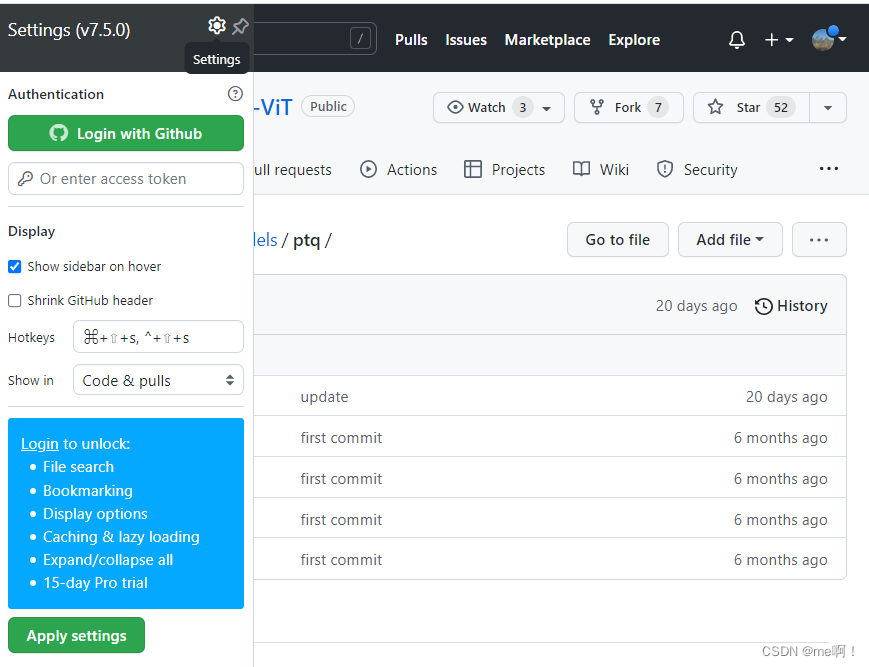Image resolution: width=869 pixels, height=667 pixels.
Task: Click the Fork count badge 7
Action: tap(658, 107)
